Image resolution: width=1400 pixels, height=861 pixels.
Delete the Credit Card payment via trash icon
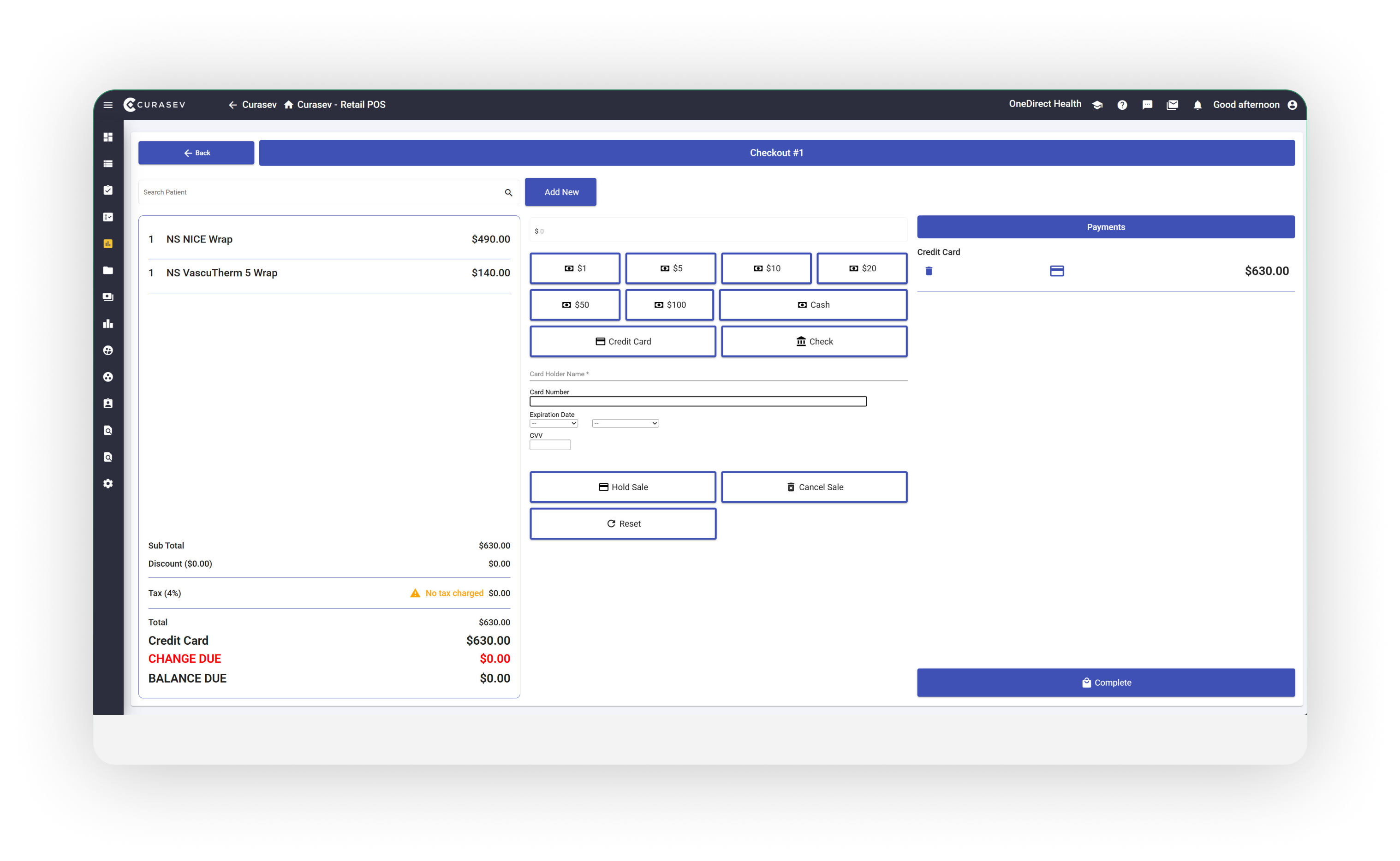(x=929, y=271)
